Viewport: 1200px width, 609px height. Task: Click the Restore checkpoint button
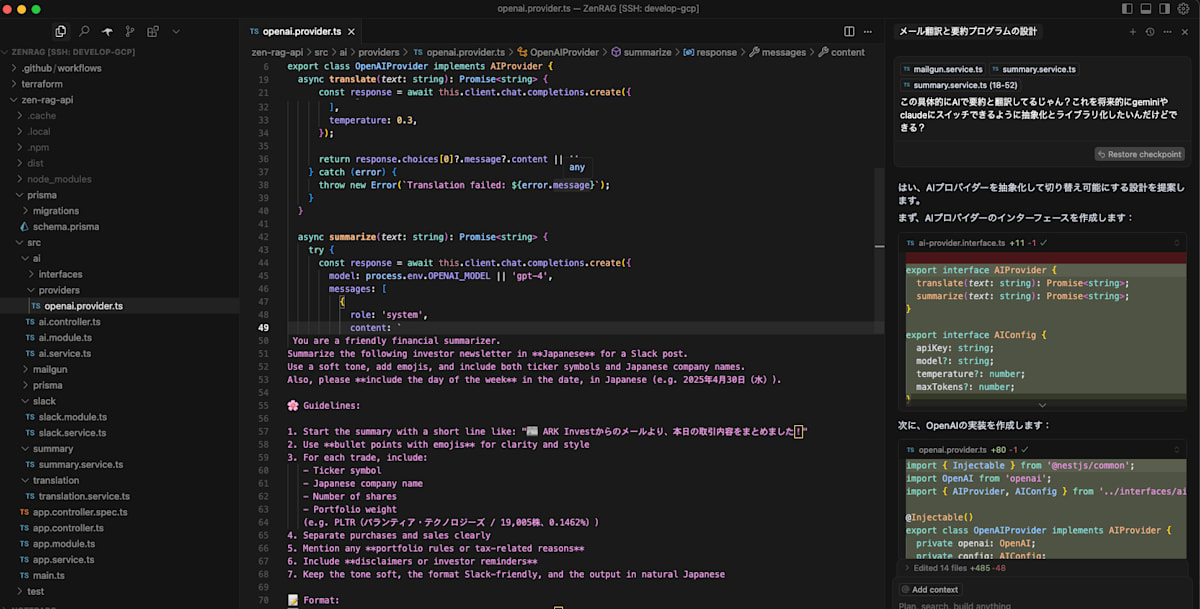pyautogui.click(x=1140, y=154)
